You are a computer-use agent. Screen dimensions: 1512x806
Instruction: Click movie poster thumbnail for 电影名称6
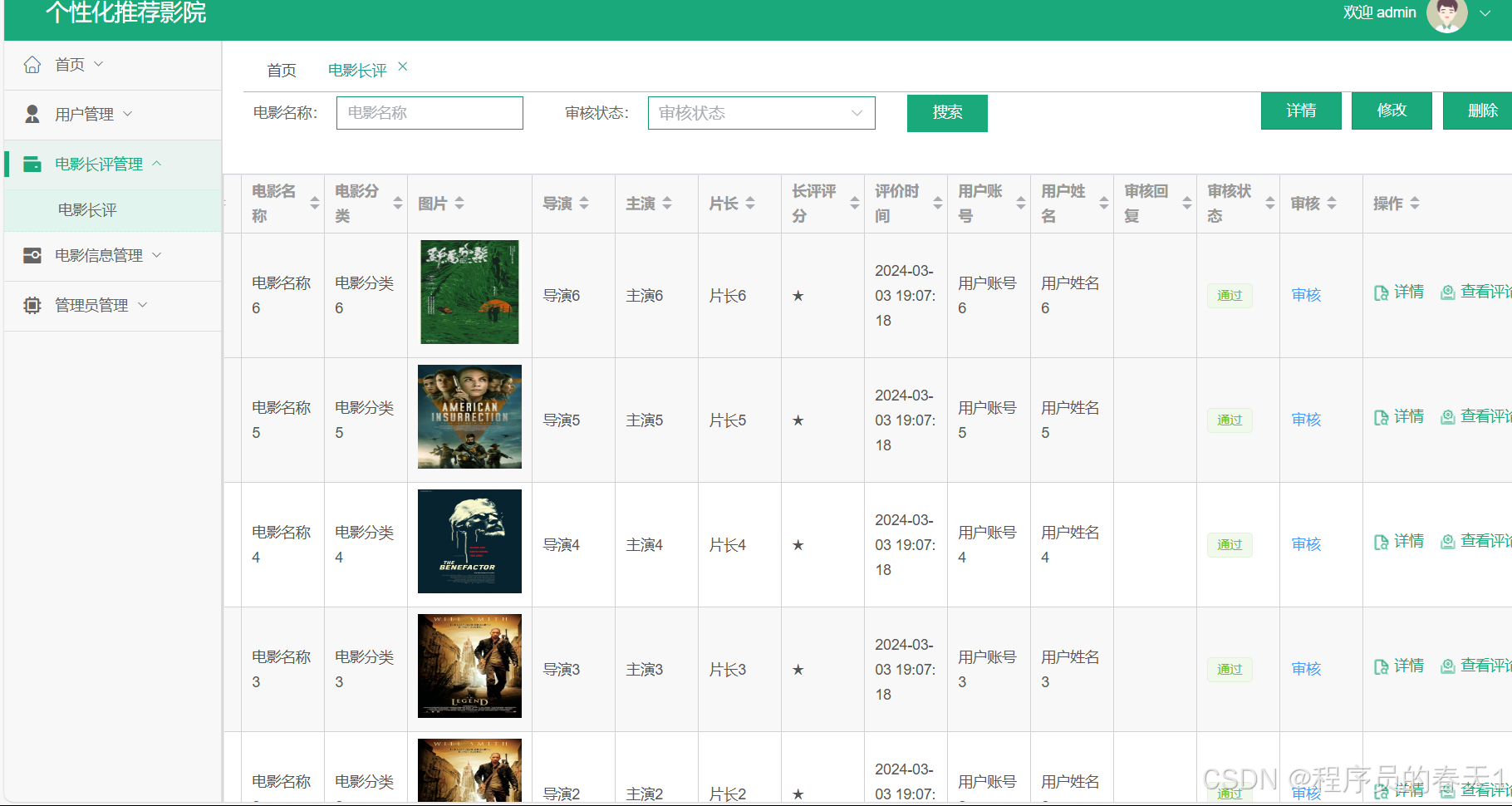(x=469, y=292)
